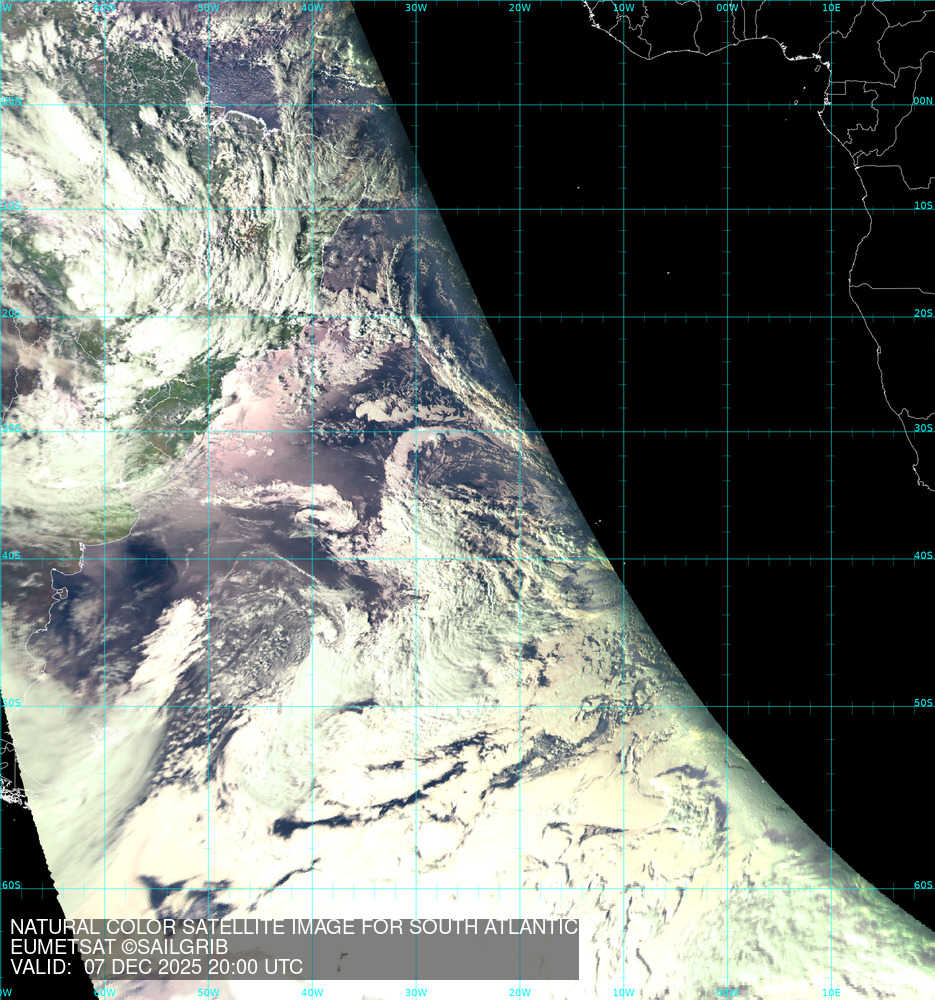Screen dimensions: 935x1000
Task: Click the 30S latitude label on right edge
Action: (922, 428)
